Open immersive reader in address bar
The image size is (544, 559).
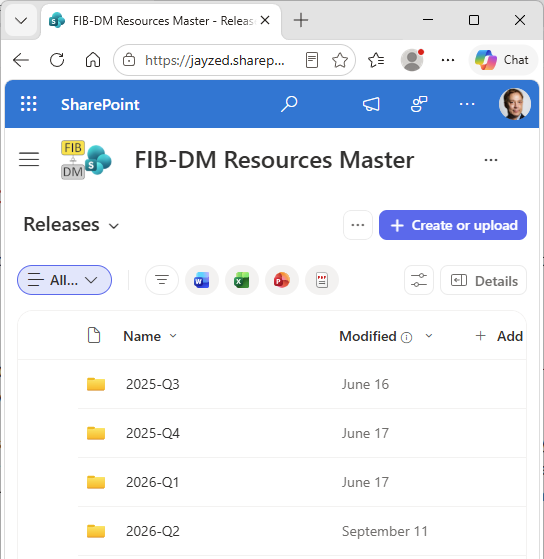312,60
